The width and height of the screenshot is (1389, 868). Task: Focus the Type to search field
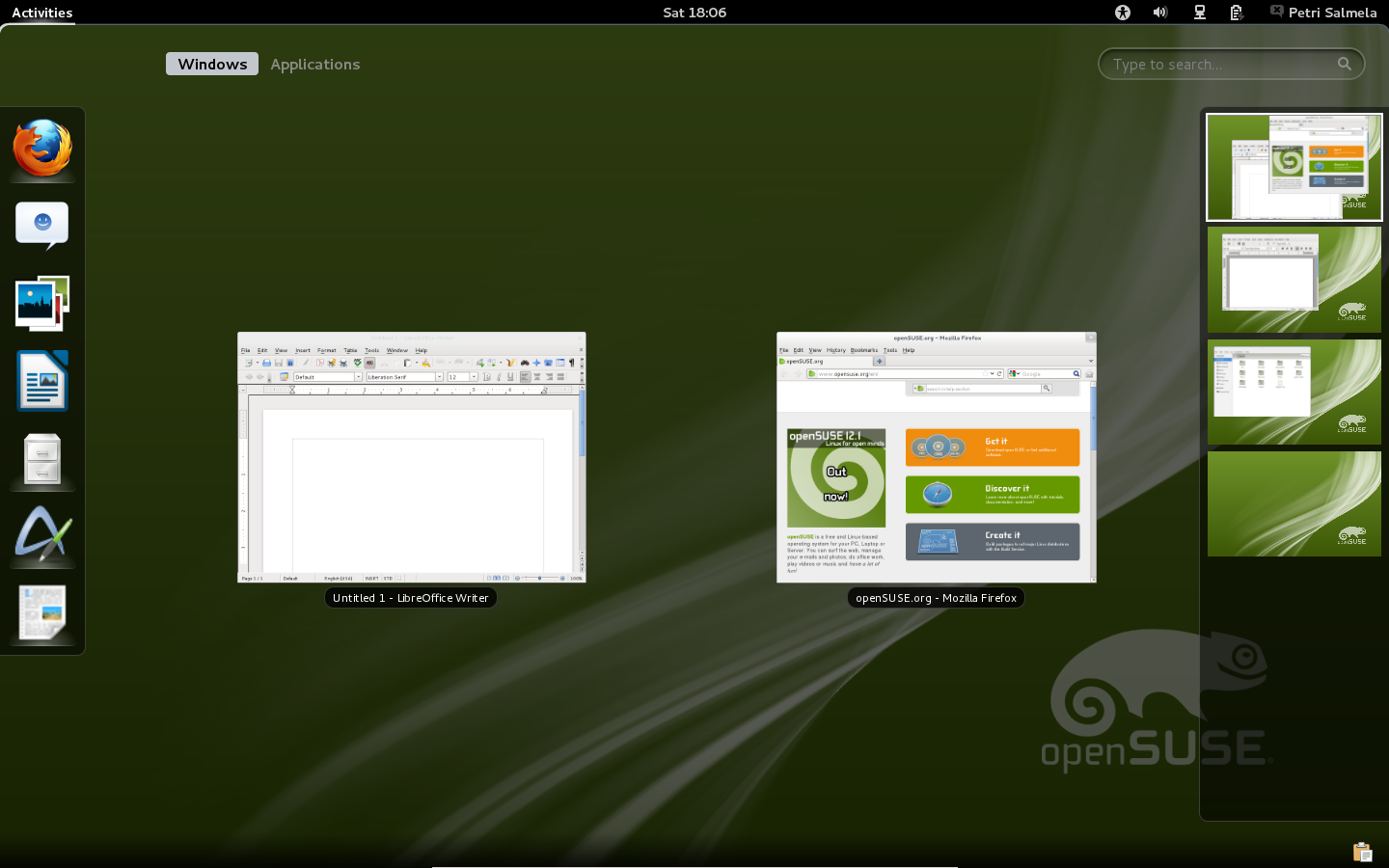(x=1232, y=65)
